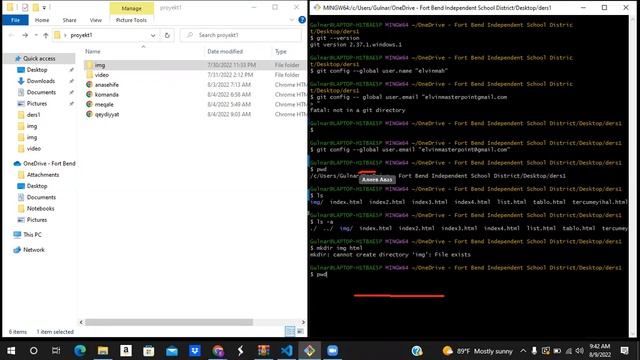The image size is (640, 360).
Task: Select OneDrive - Fort Bend in navigation pane
Action: click(49, 163)
